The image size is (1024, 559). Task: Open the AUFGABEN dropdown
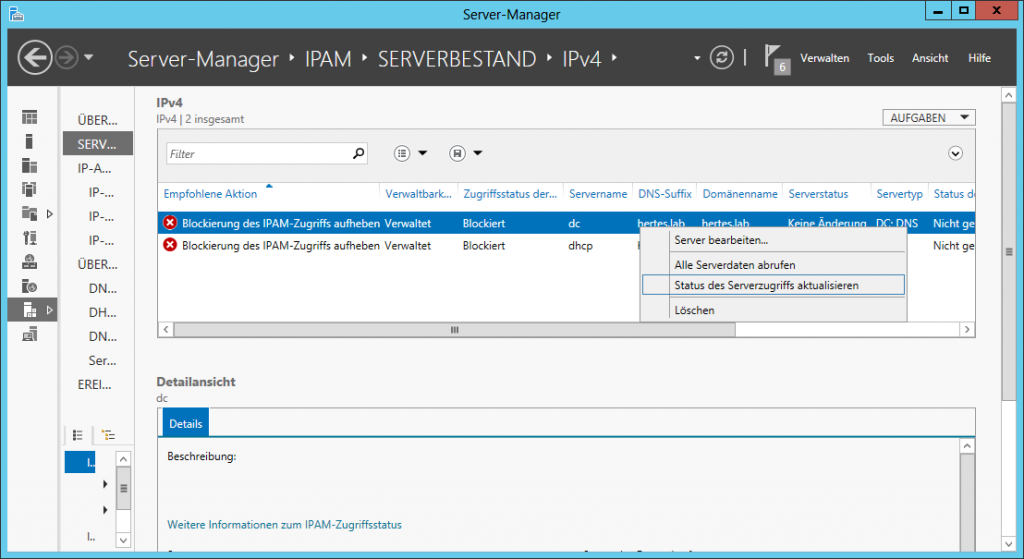click(x=929, y=118)
